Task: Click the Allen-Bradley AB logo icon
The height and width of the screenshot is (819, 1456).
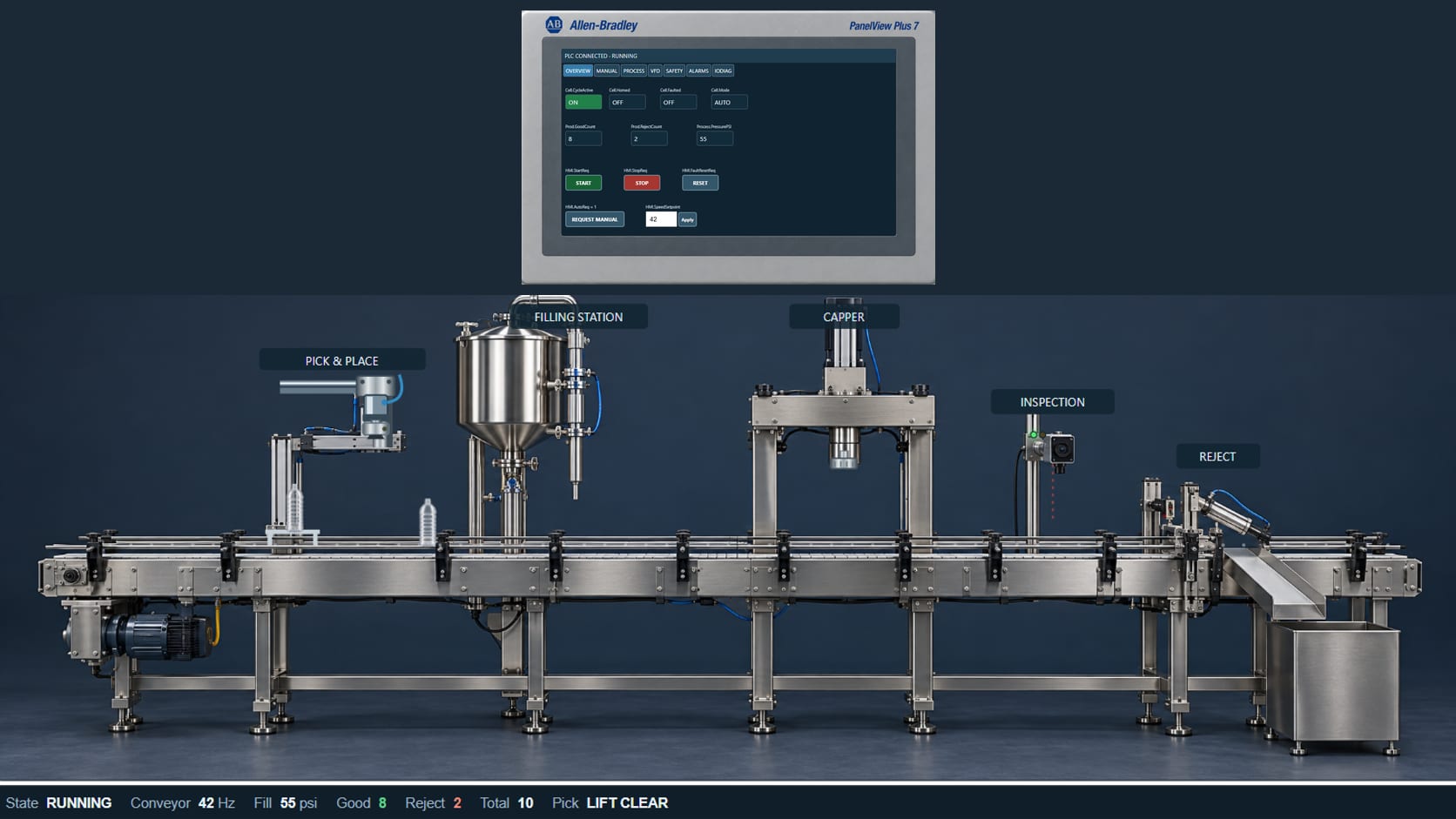Action: click(x=554, y=25)
